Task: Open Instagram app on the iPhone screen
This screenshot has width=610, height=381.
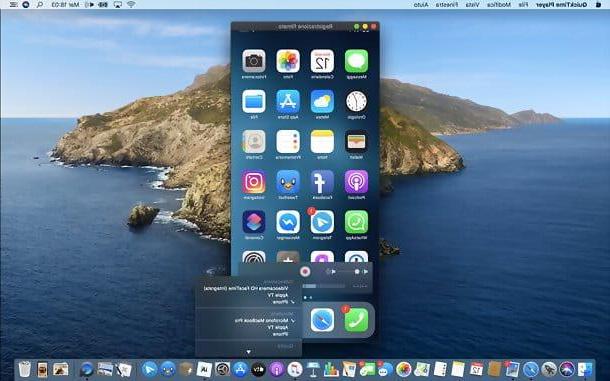Action: (254, 182)
